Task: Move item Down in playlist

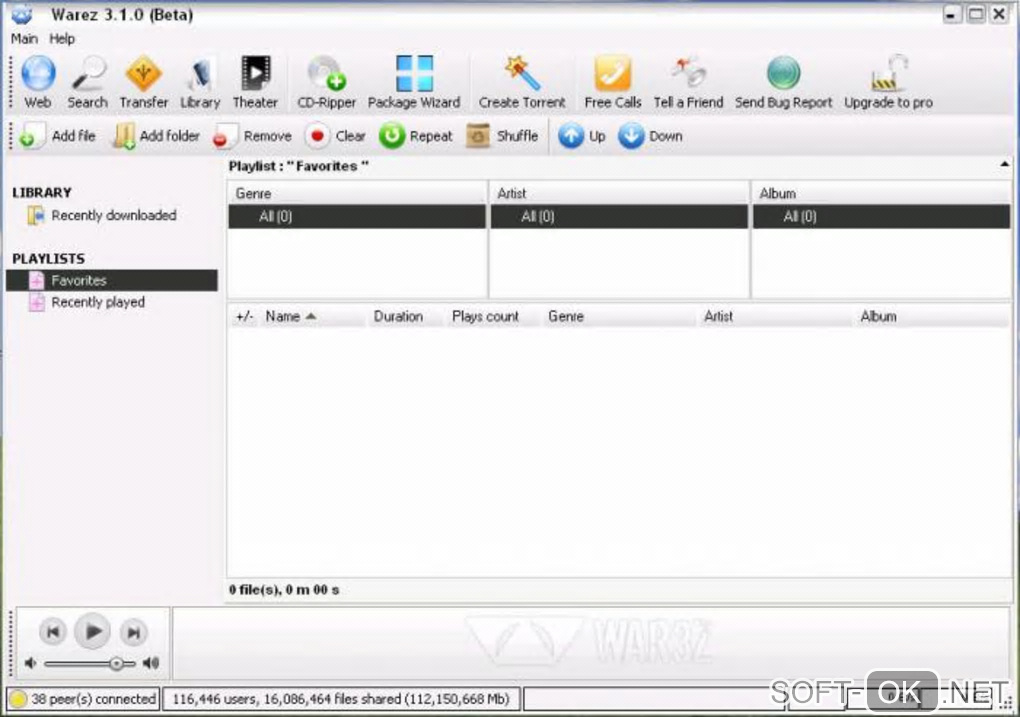Action: (650, 136)
